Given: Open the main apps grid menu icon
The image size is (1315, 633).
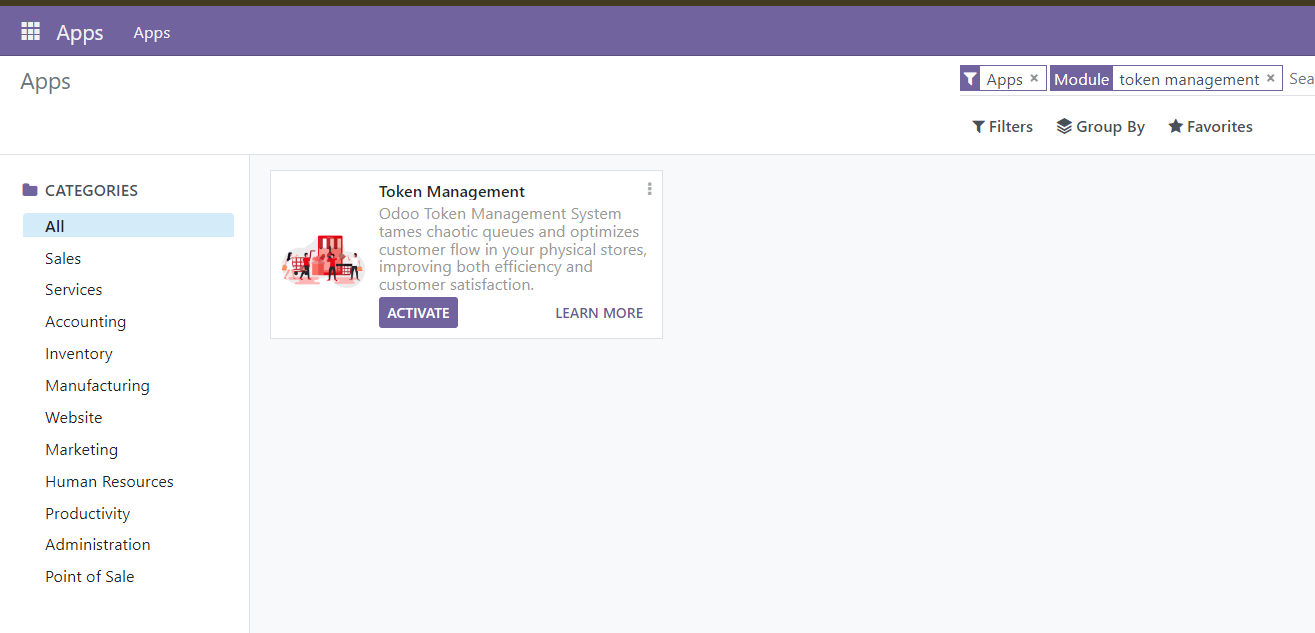Looking at the screenshot, I should click(x=30, y=32).
